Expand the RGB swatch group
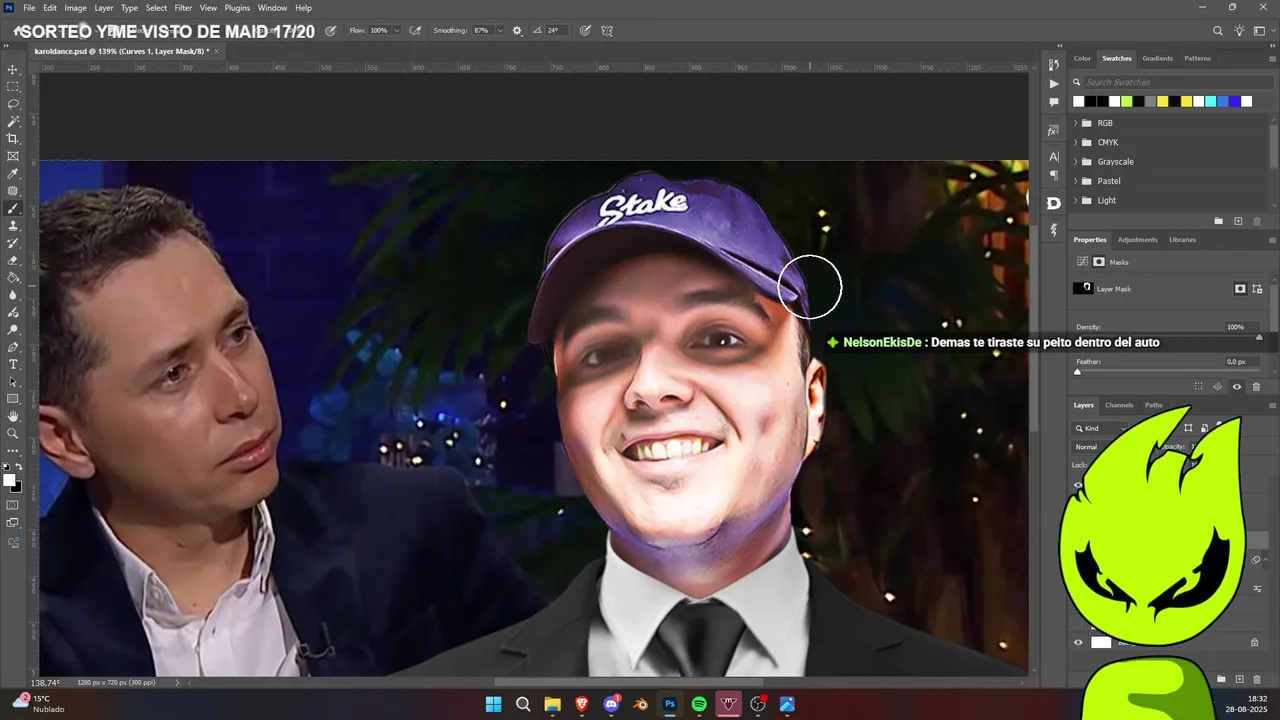 [x=1076, y=123]
